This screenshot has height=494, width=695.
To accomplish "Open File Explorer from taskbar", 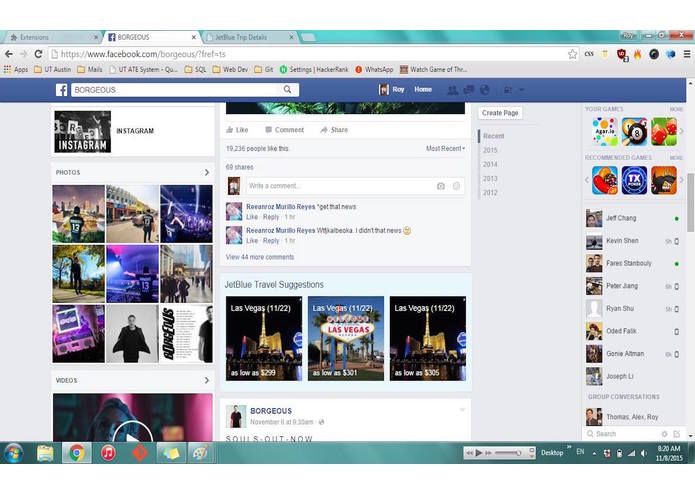I will click(45, 453).
